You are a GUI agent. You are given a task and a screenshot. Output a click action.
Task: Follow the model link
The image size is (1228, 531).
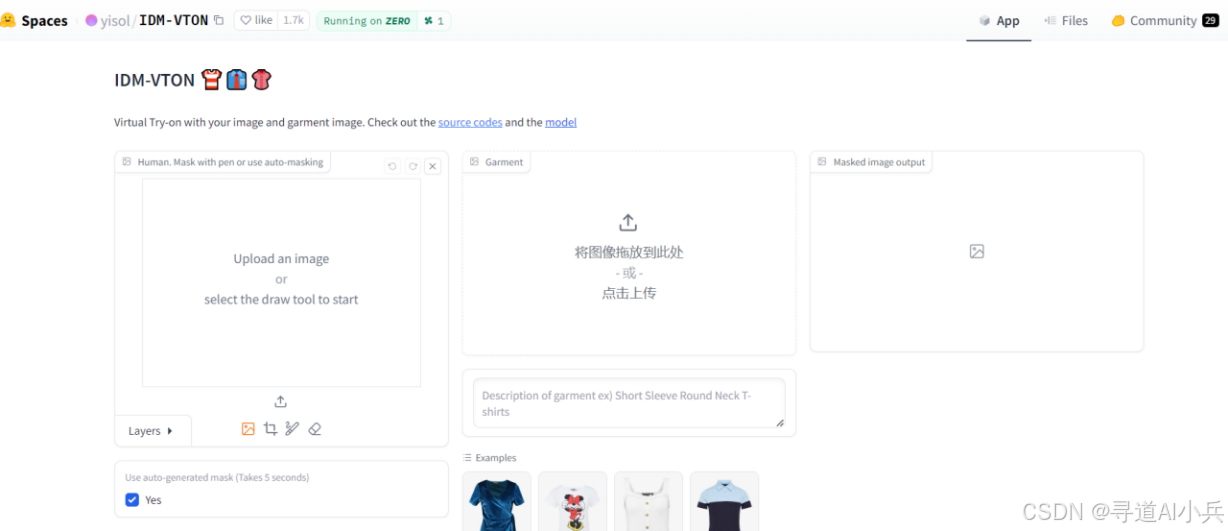coord(561,122)
